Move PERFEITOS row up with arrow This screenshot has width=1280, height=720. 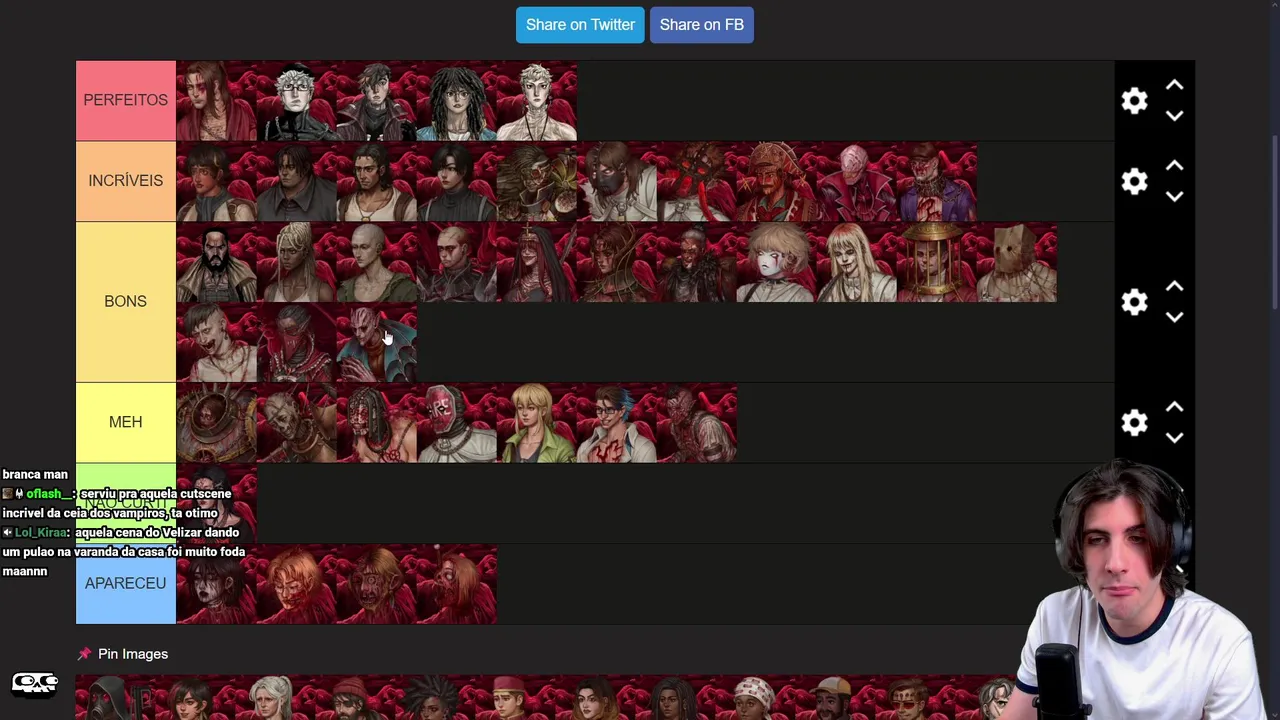point(1175,86)
